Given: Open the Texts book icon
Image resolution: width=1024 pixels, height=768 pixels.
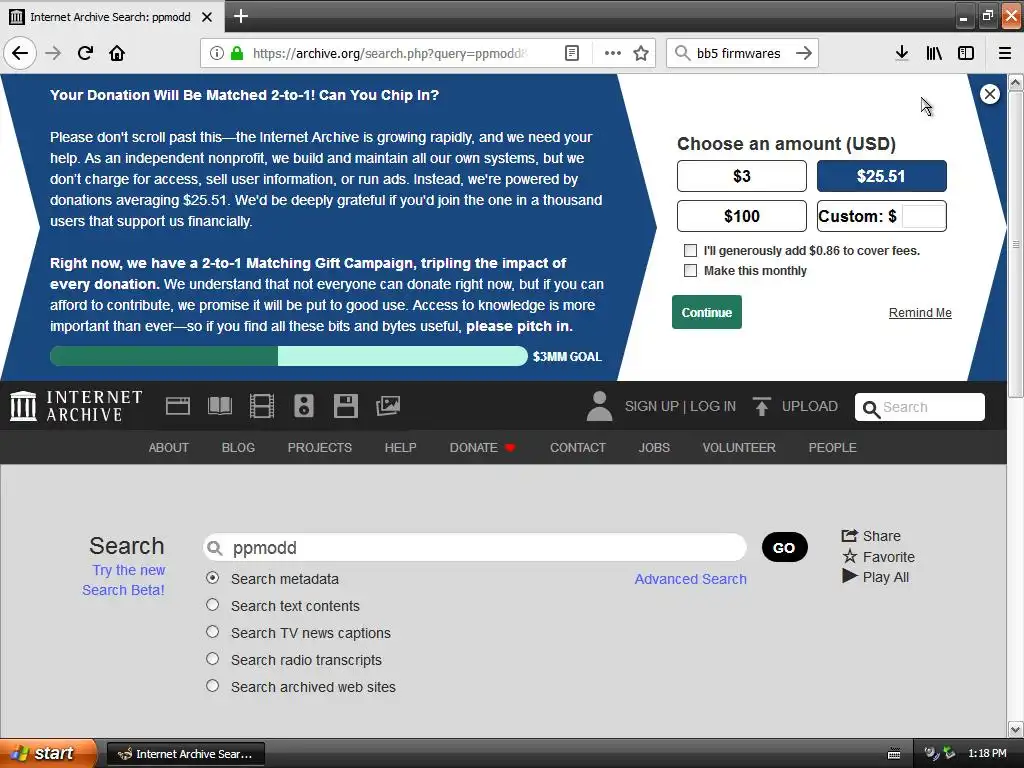Looking at the screenshot, I should [219, 406].
